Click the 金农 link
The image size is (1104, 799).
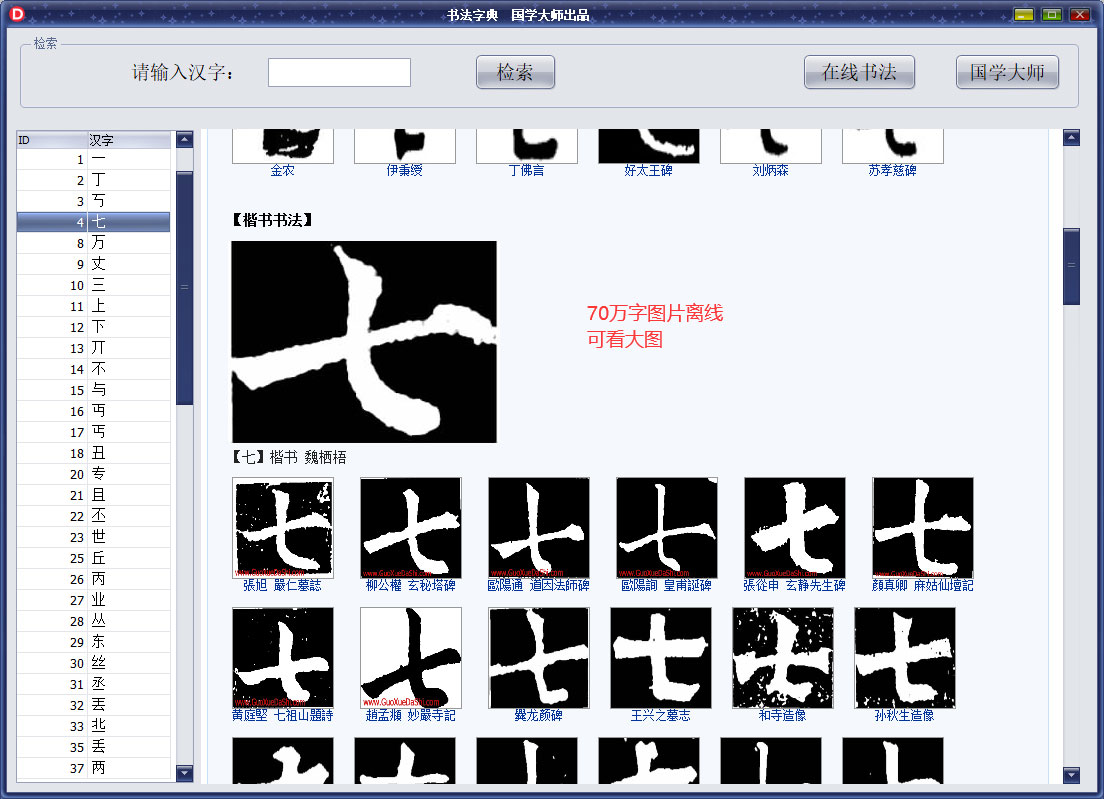pyautogui.click(x=282, y=170)
